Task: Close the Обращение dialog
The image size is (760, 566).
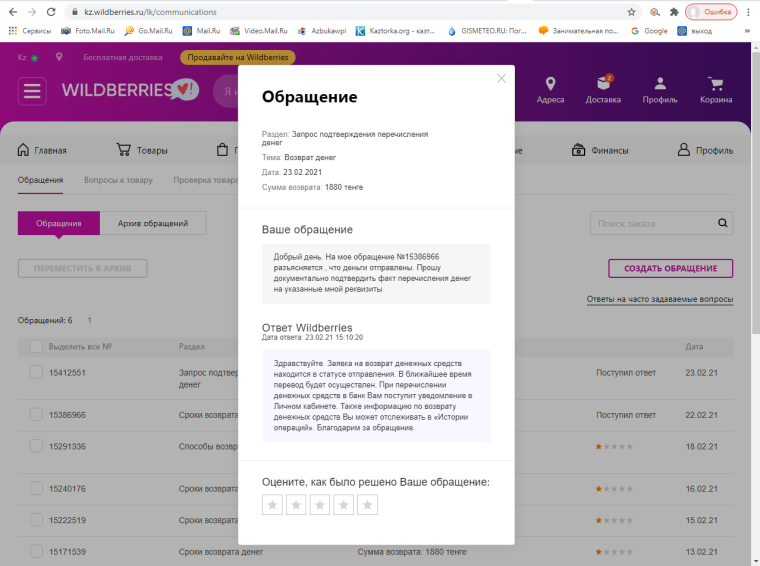Action: pyautogui.click(x=501, y=79)
